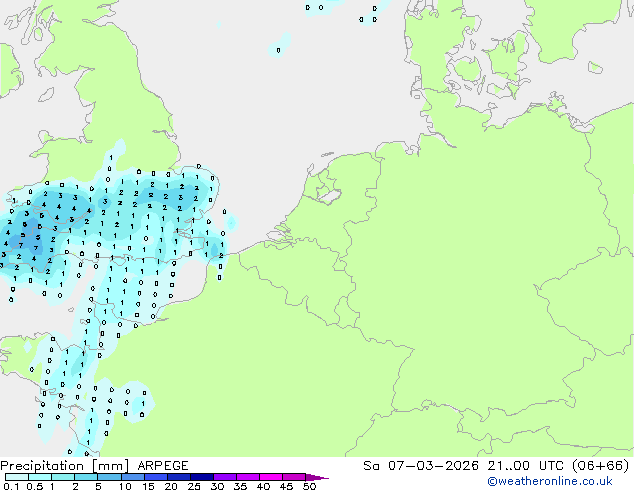Click the '30' legend scale label

(x=217, y=486)
